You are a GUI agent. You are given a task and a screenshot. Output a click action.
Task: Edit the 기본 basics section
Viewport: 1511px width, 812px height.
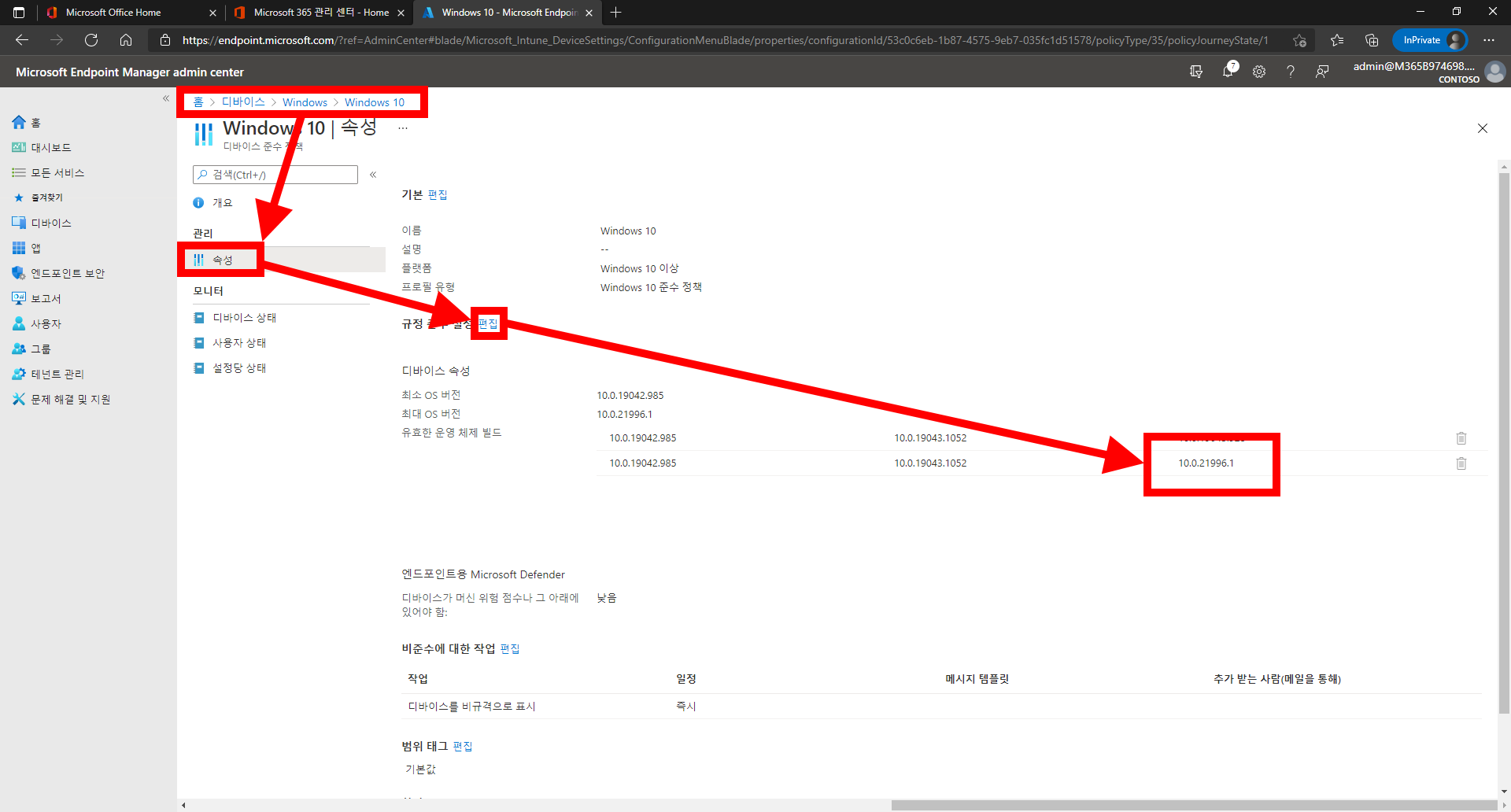pyautogui.click(x=438, y=194)
